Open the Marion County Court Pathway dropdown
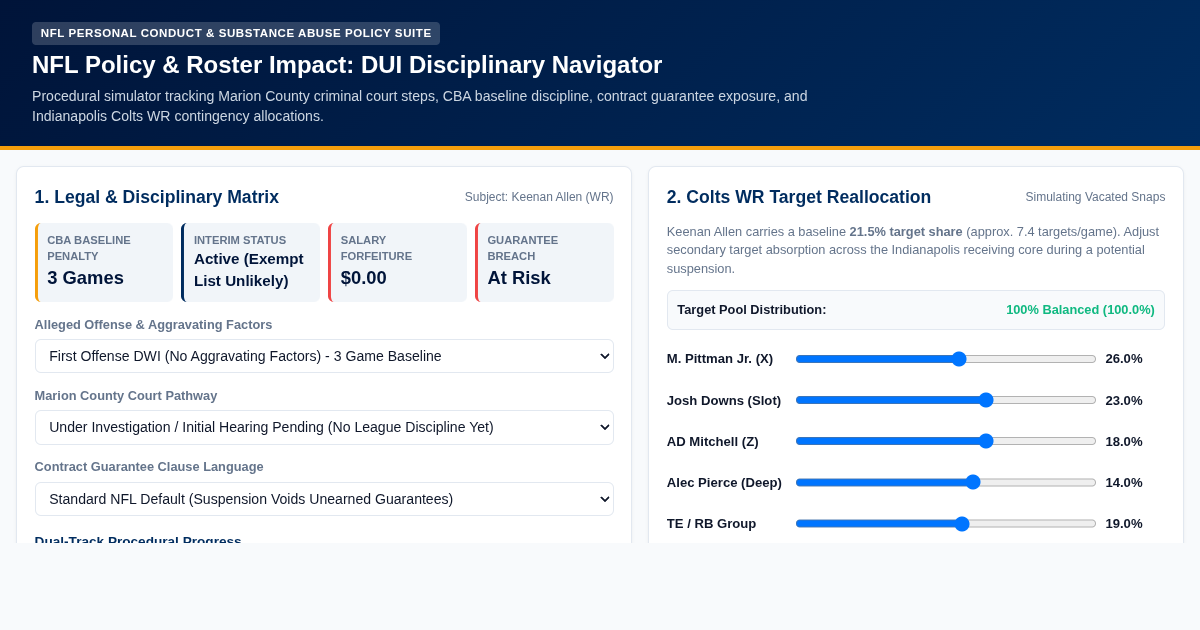1200x630 pixels. (x=324, y=427)
